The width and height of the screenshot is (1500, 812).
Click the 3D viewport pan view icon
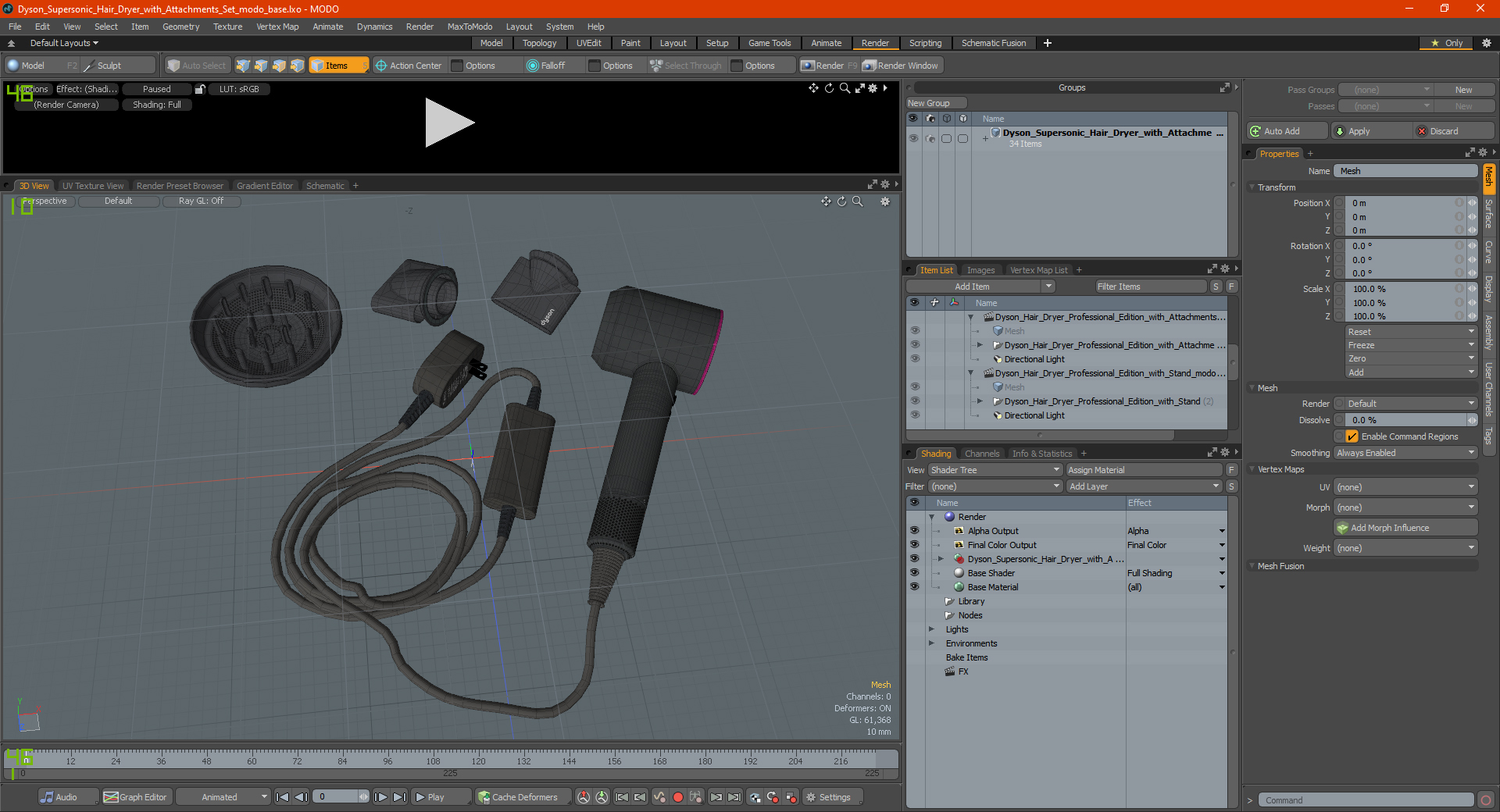[826, 201]
